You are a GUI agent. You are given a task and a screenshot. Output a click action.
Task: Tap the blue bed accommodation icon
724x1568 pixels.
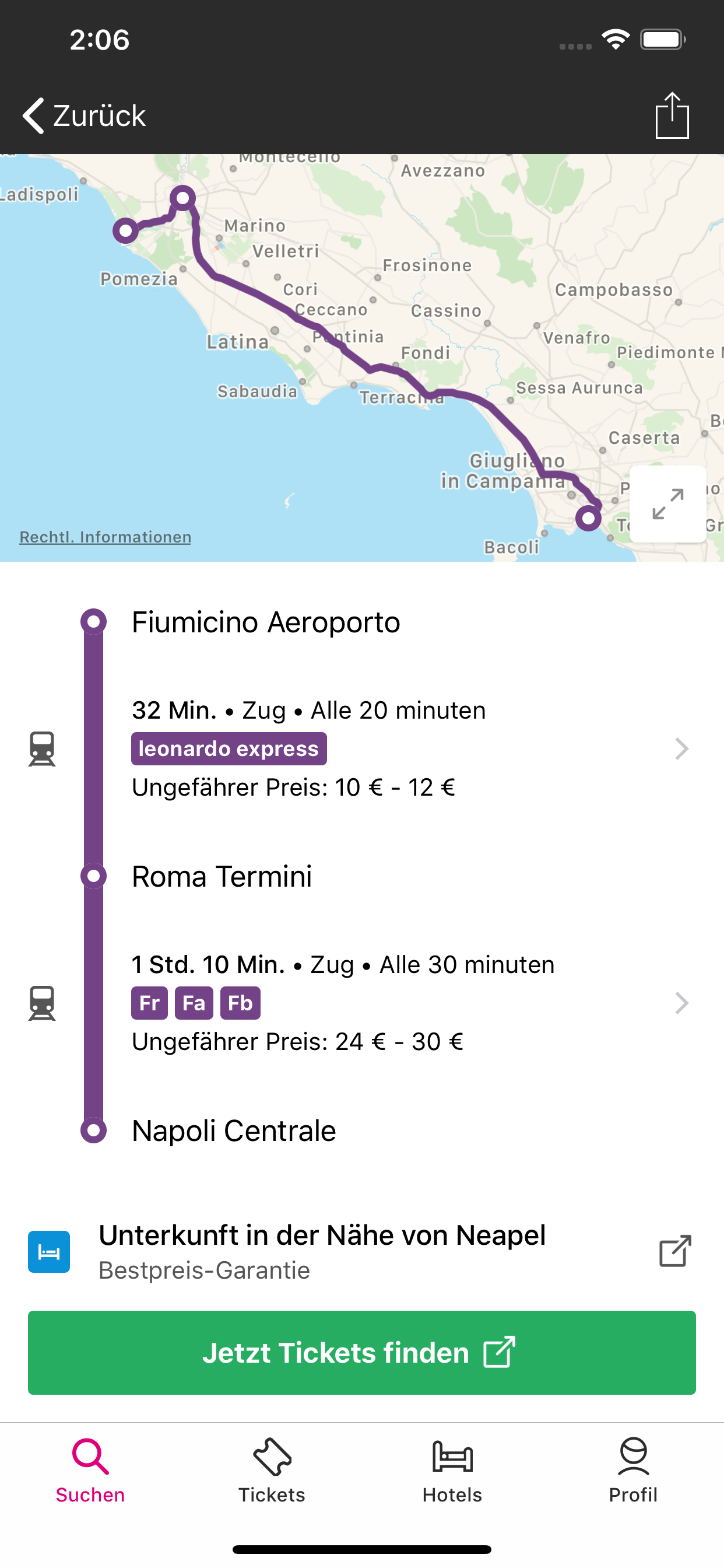coord(48,1251)
